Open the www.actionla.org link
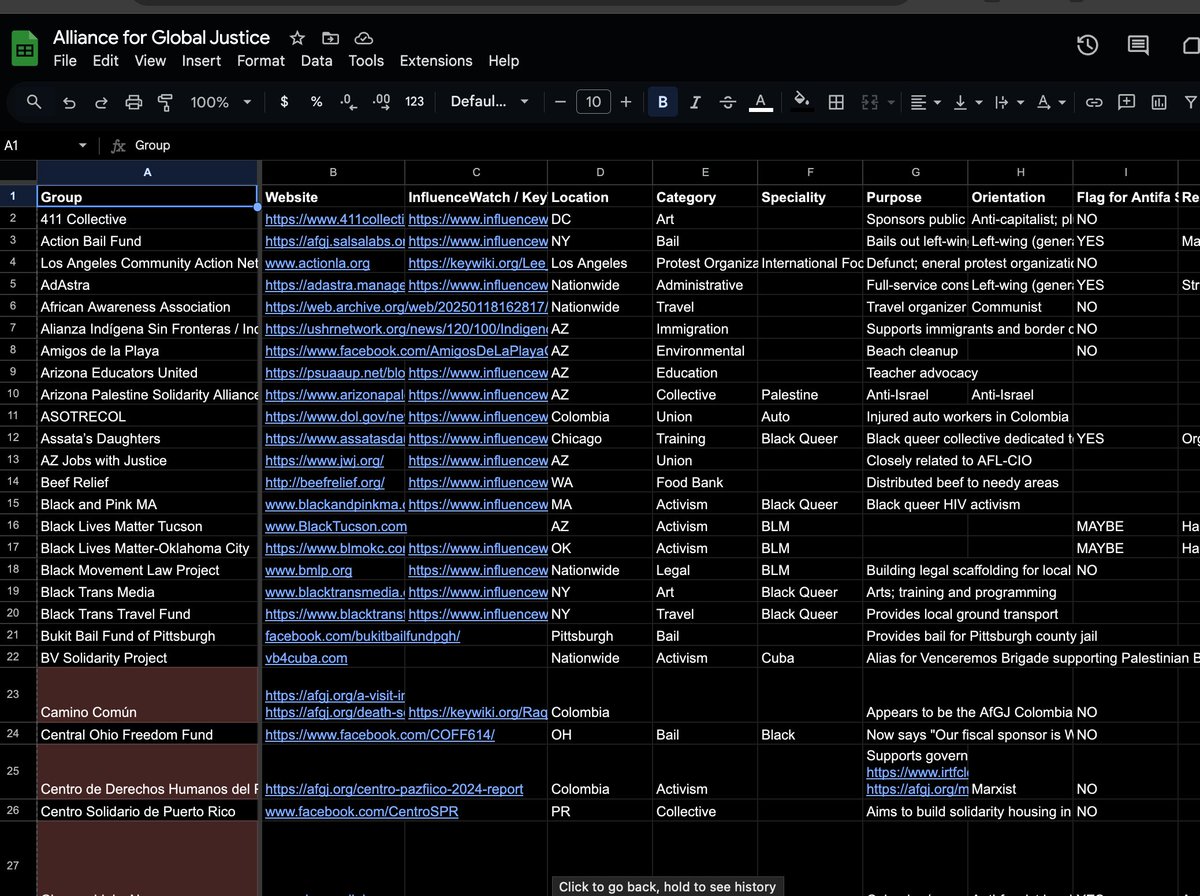 (x=317, y=263)
